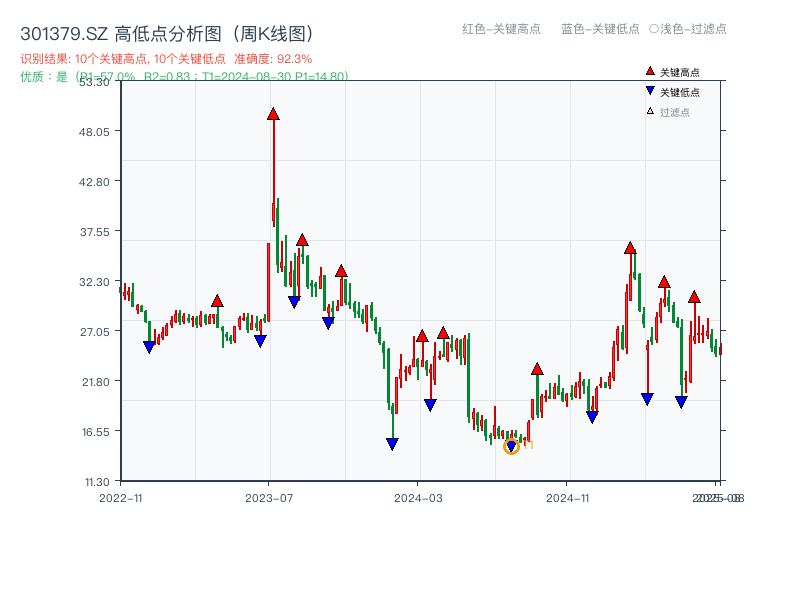The width and height of the screenshot is (800, 600).
Task: Click the header text 蓝色-关键低点
Action: [x=600, y=29]
